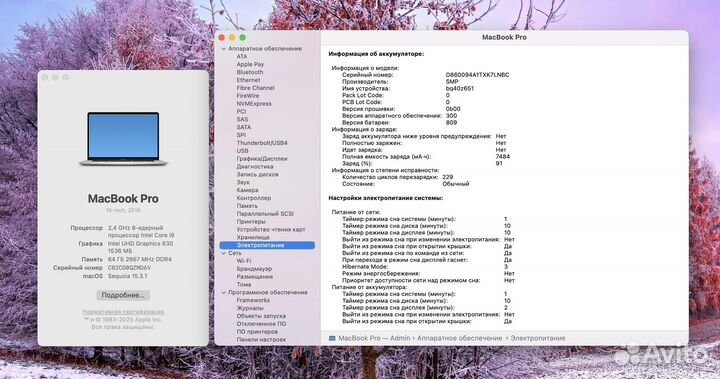
Task: Click the MacBook Pro title in About window
Action: (x=123, y=199)
